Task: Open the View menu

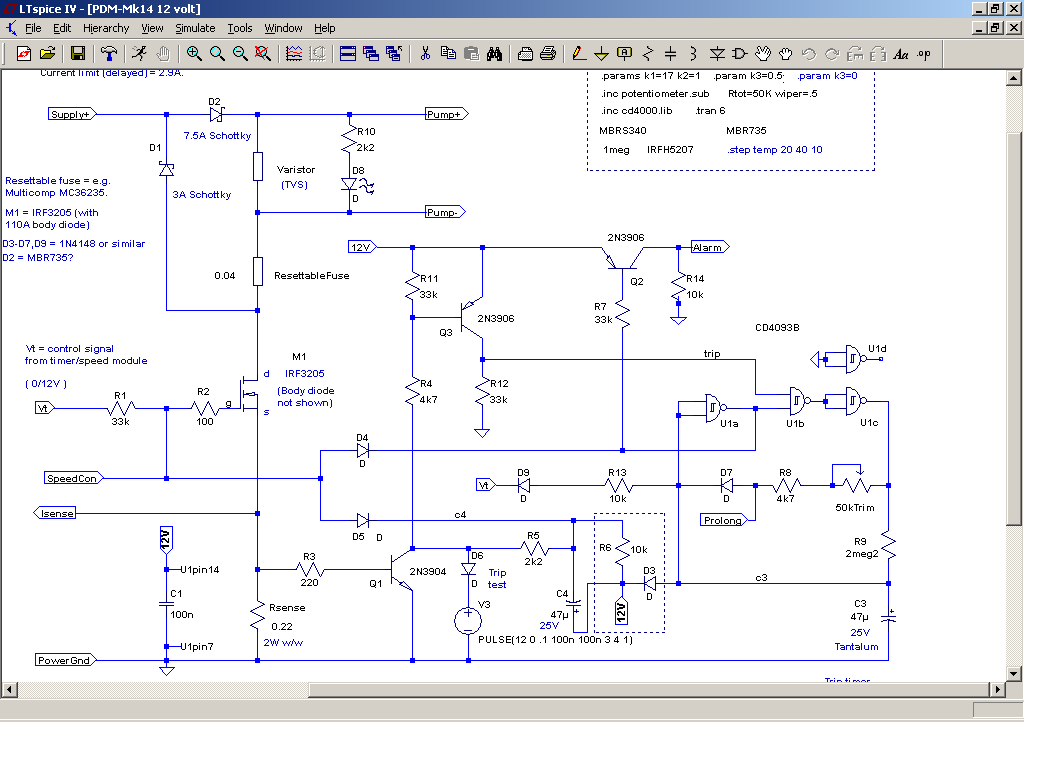Action: [152, 28]
